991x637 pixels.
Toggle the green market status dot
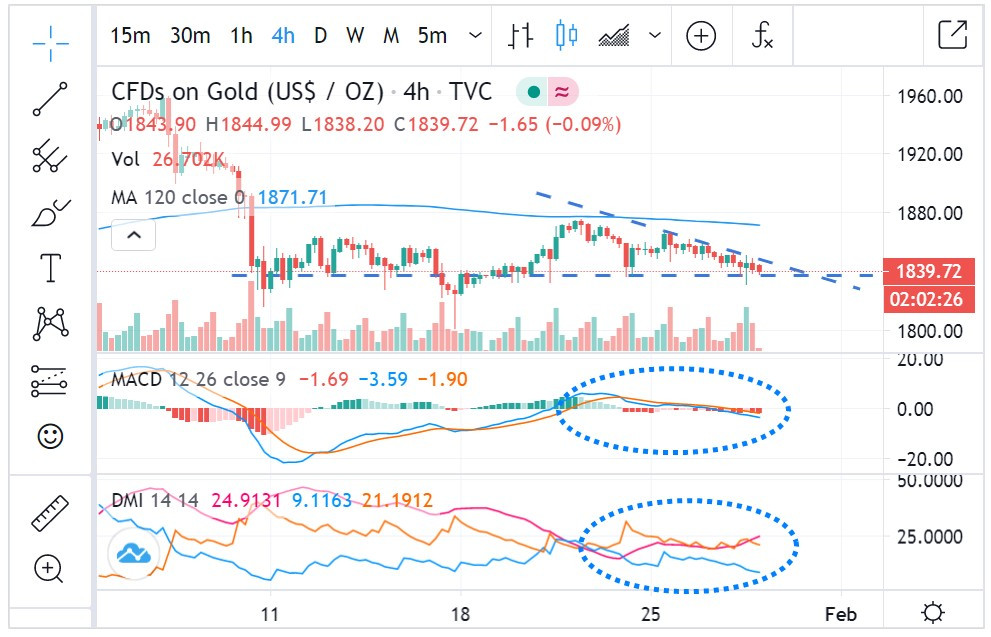pos(534,93)
